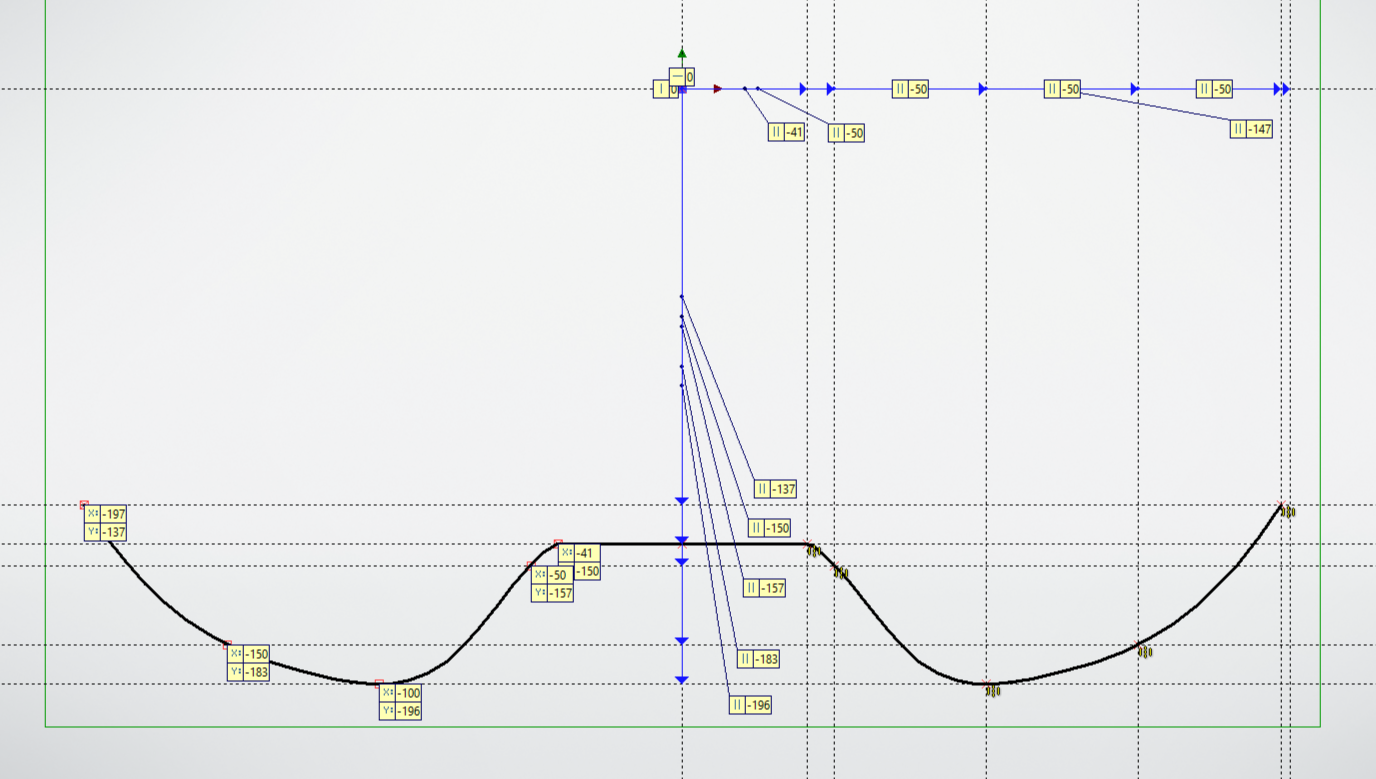
Task: Select origin label 0 with vertical bar icon
Action: [x=666, y=89]
